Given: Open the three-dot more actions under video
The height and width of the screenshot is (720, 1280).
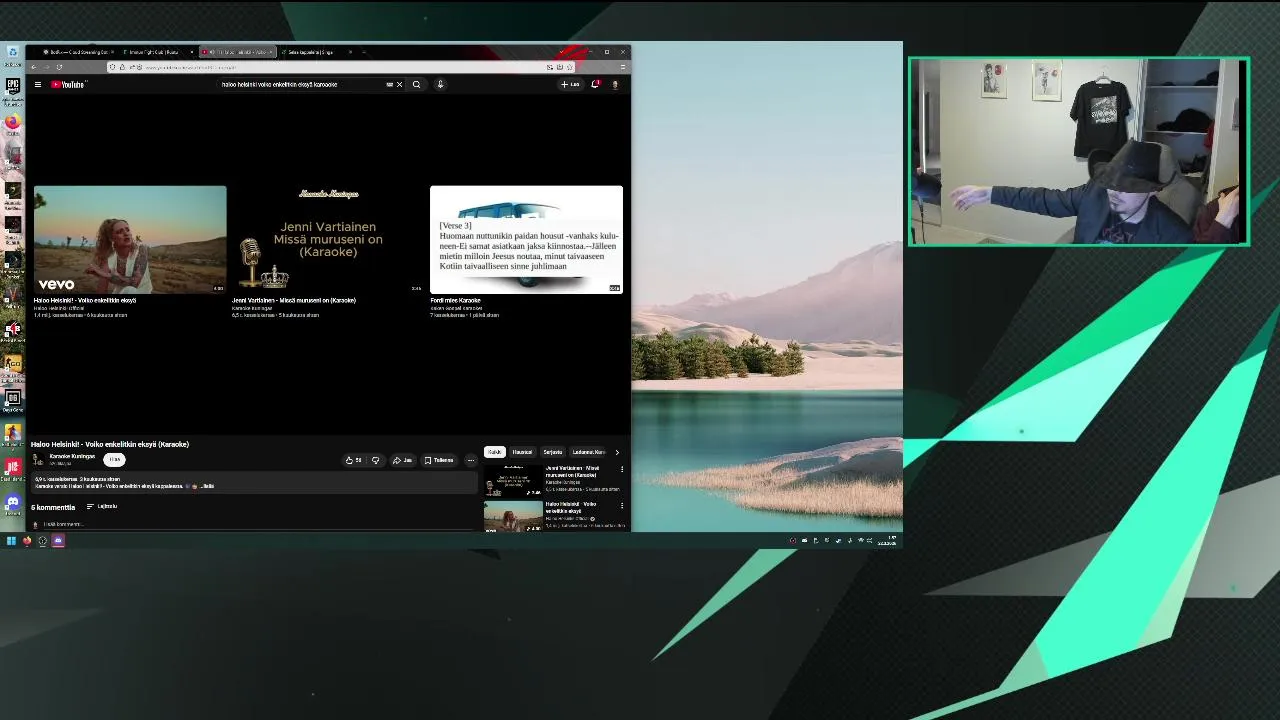Looking at the screenshot, I should (470, 460).
